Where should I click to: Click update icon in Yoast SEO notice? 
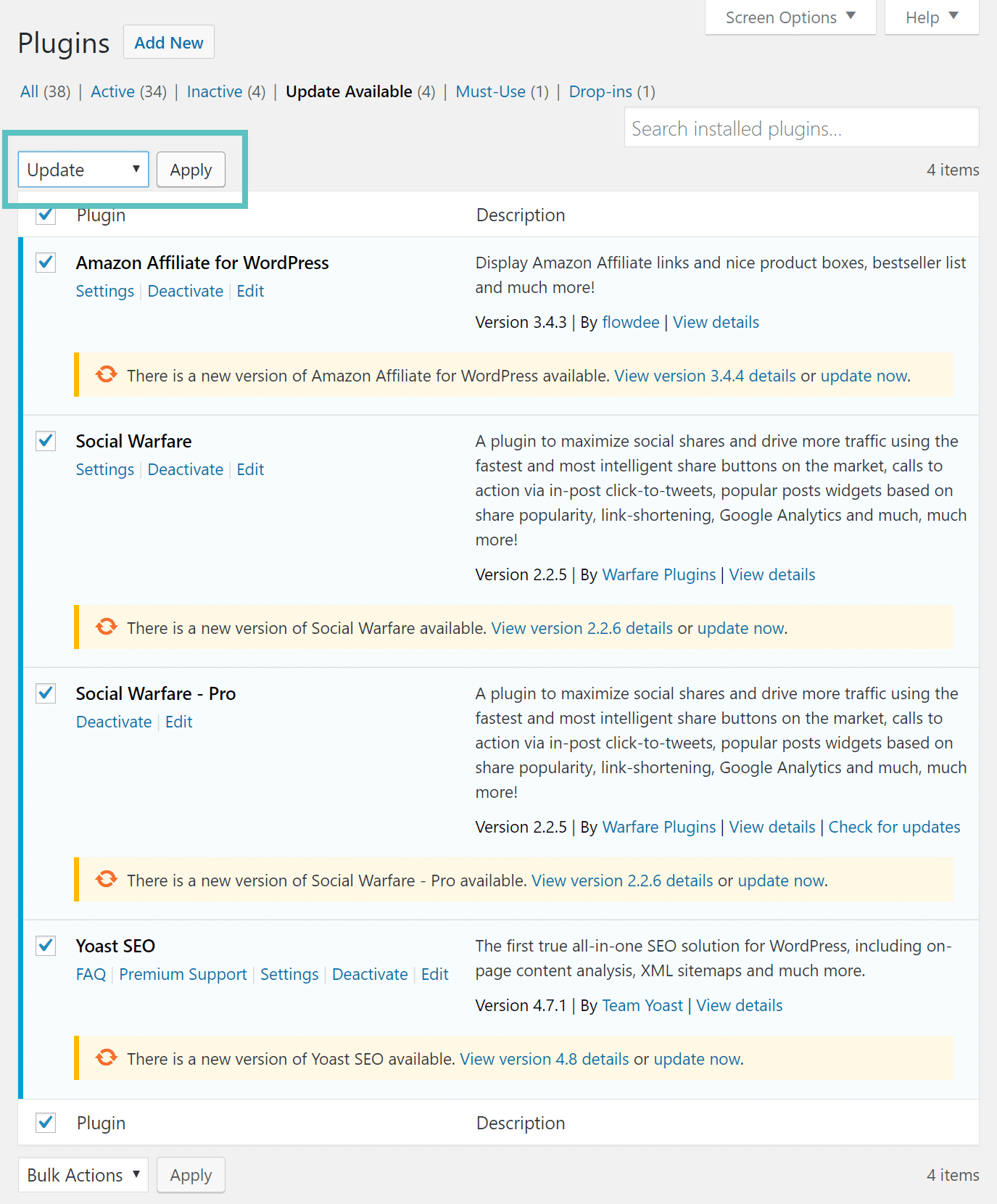tap(107, 1057)
